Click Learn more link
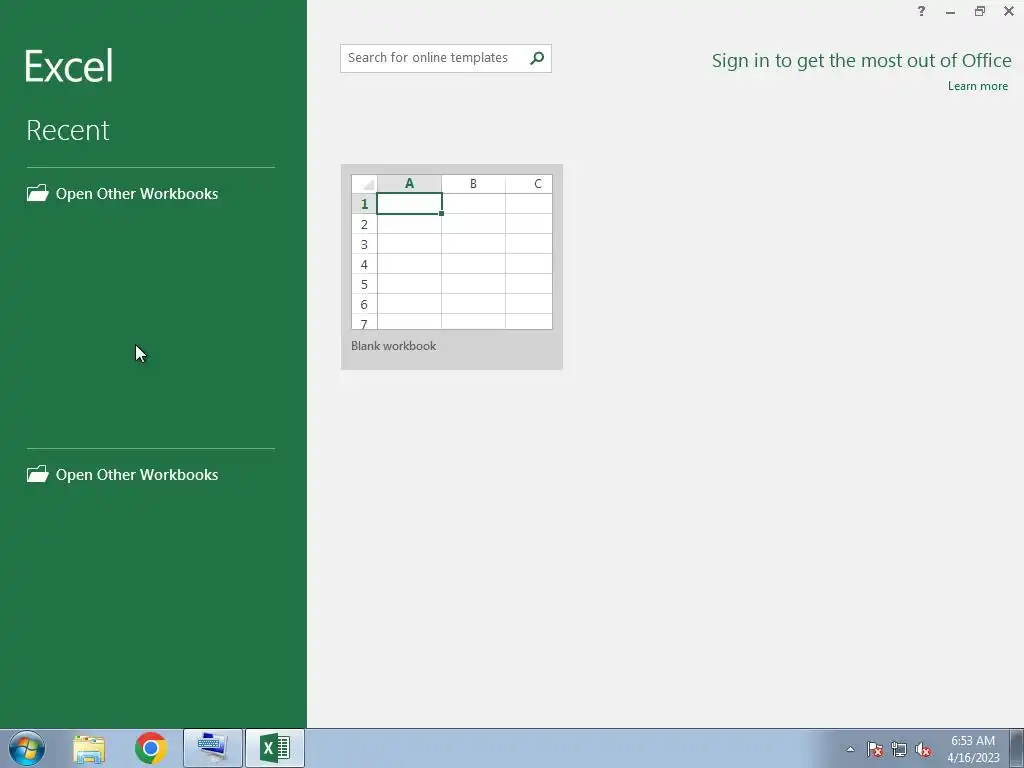The image size is (1024, 768). point(978,86)
